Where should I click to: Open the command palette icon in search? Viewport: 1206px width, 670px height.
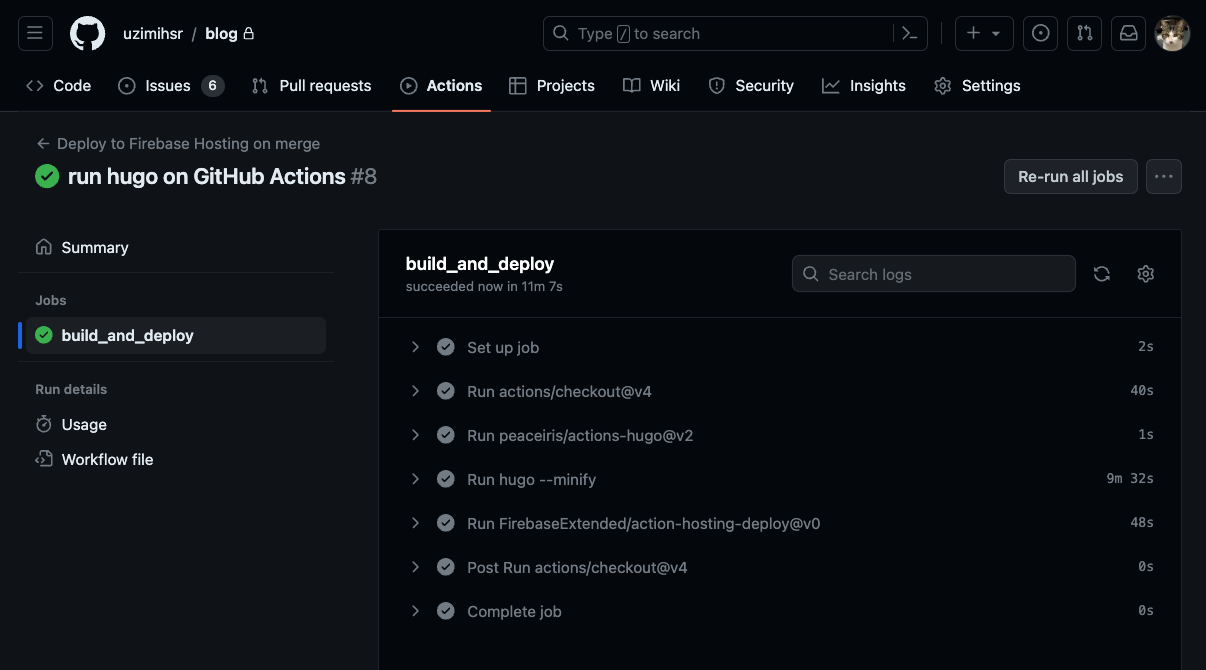[x=909, y=33]
